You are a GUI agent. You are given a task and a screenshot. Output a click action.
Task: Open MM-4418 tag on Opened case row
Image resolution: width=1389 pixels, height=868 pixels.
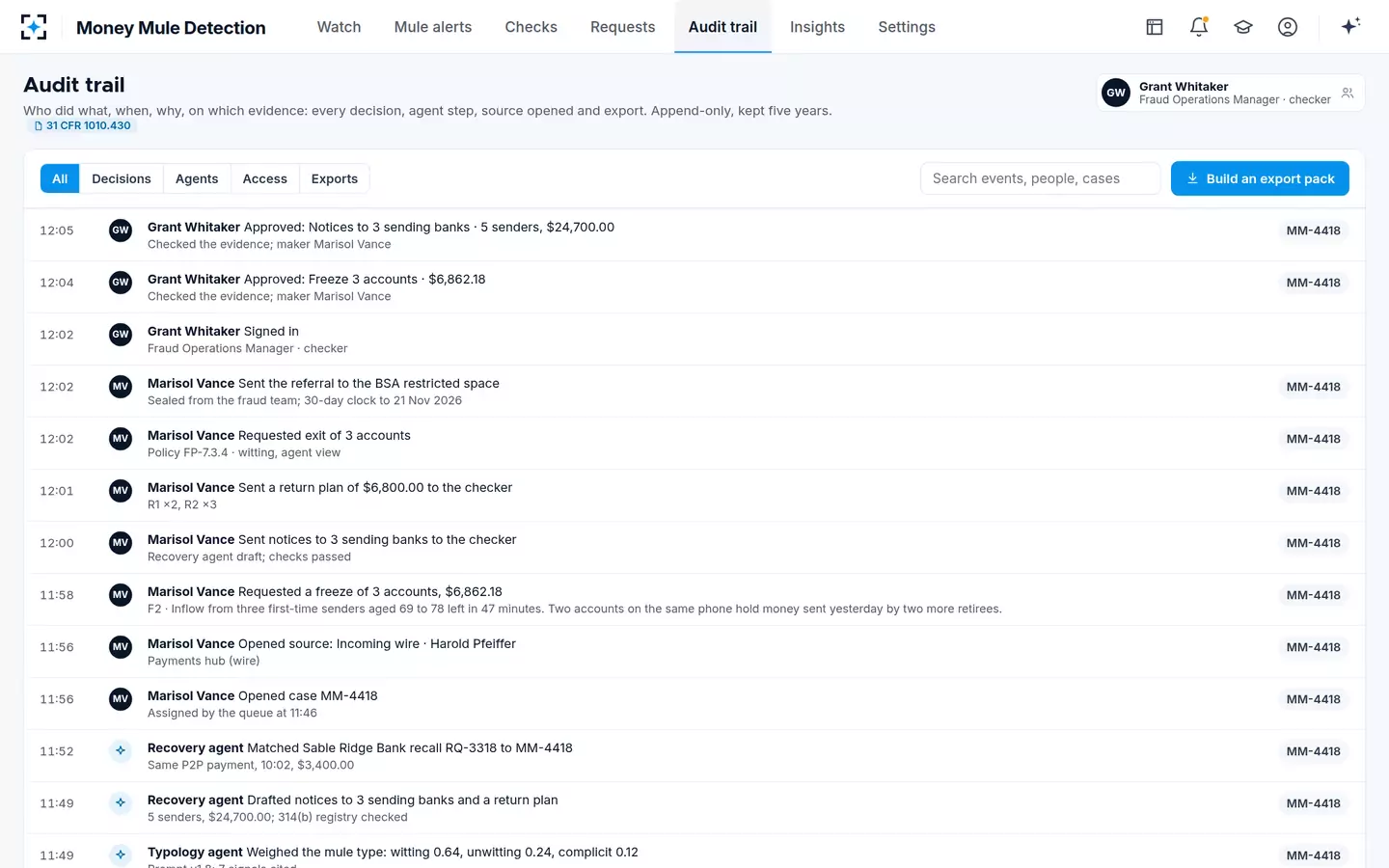click(1314, 699)
